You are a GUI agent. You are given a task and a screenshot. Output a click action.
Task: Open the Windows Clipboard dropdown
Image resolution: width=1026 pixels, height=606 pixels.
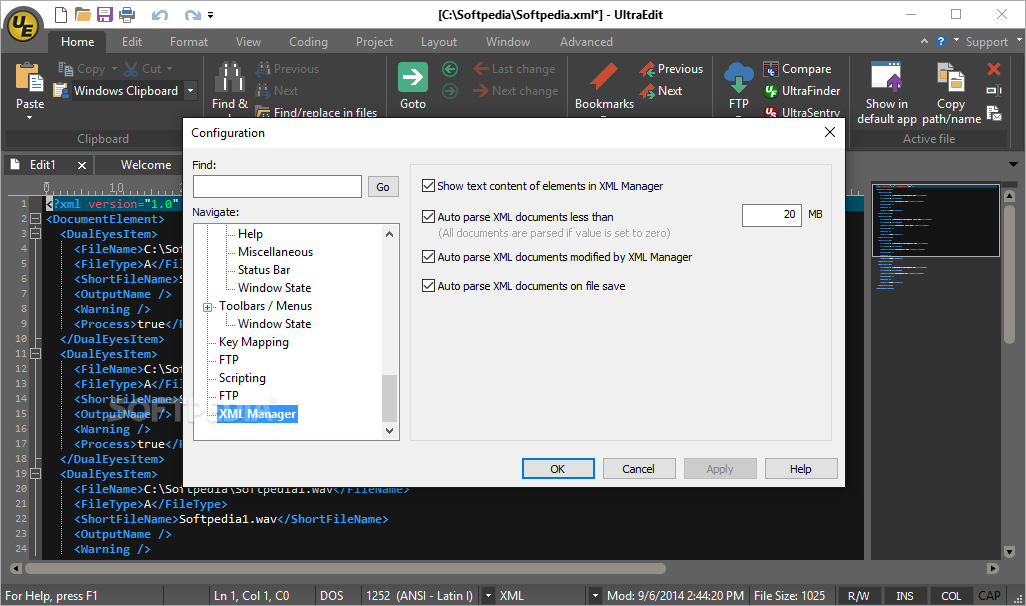tap(190, 91)
